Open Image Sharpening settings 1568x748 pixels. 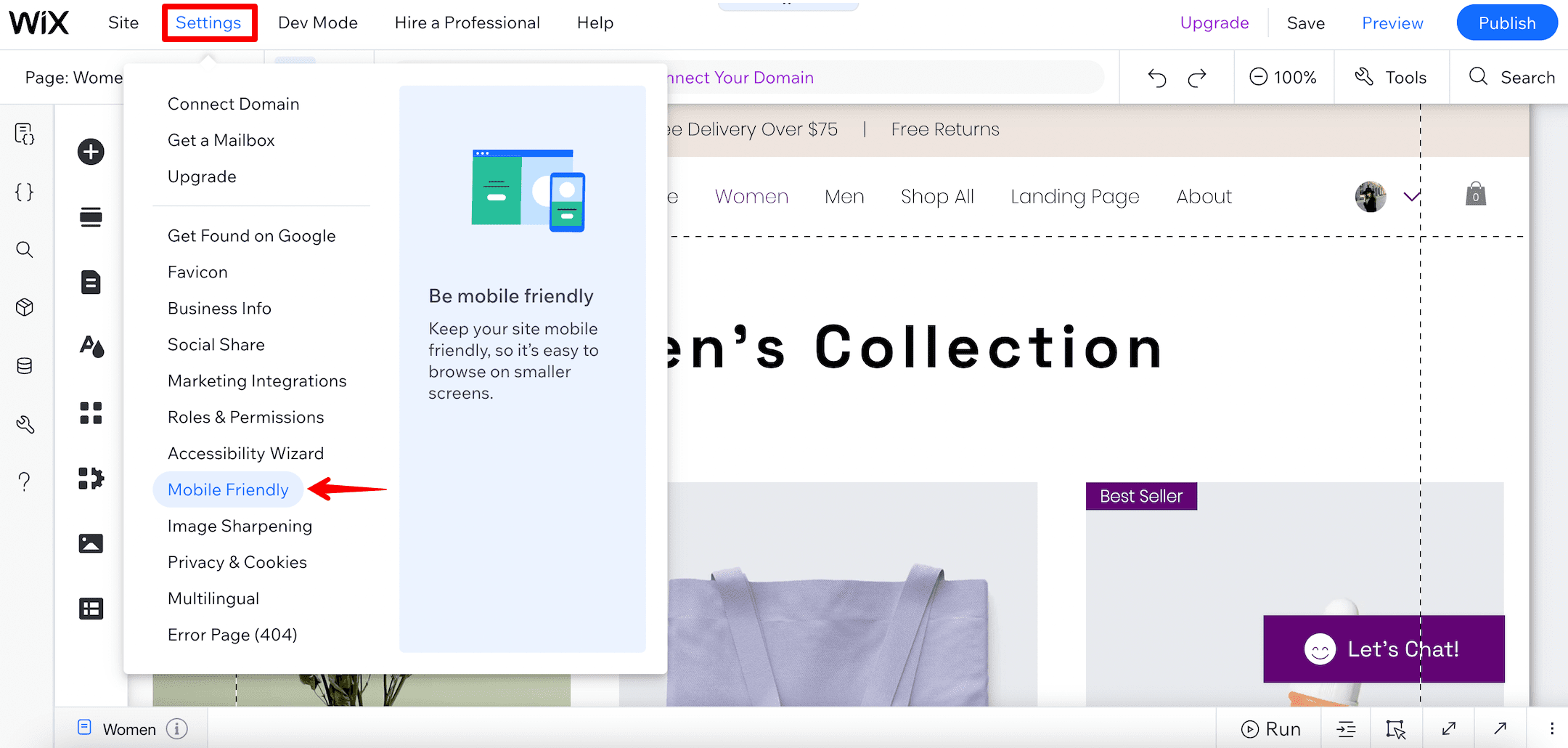[x=240, y=527]
